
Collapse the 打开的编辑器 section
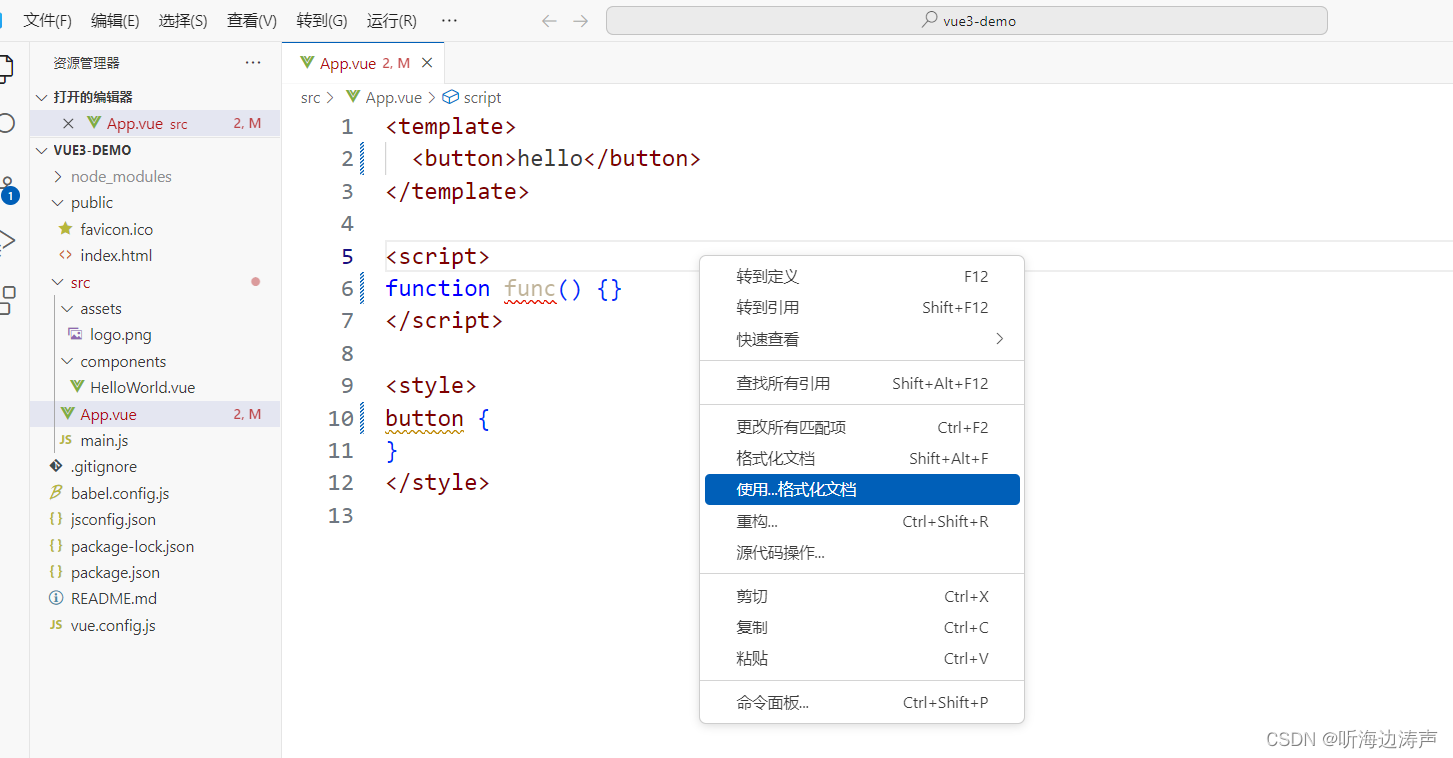[x=41, y=97]
